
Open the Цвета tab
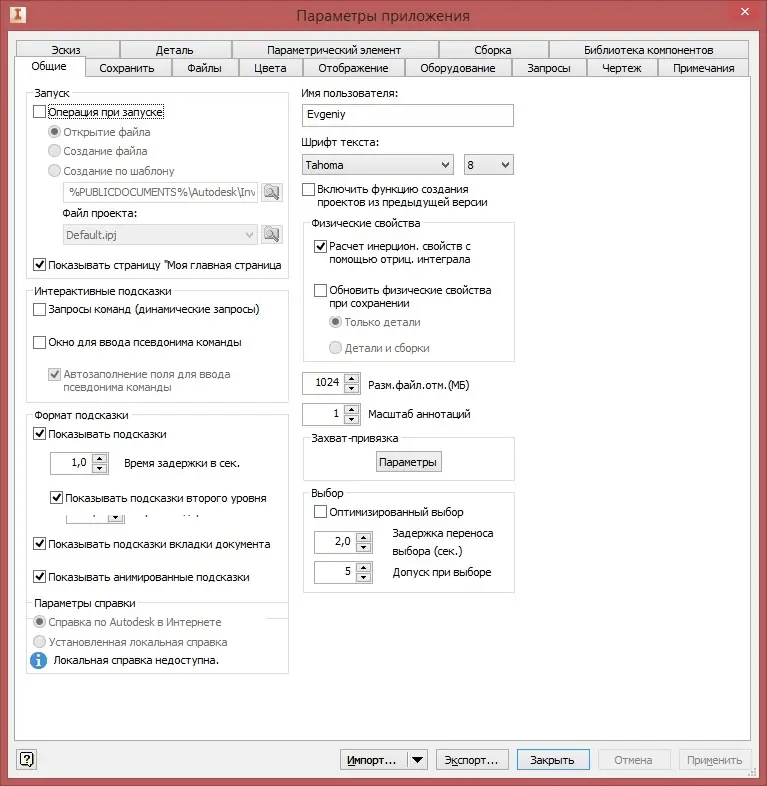click(271, 68)
